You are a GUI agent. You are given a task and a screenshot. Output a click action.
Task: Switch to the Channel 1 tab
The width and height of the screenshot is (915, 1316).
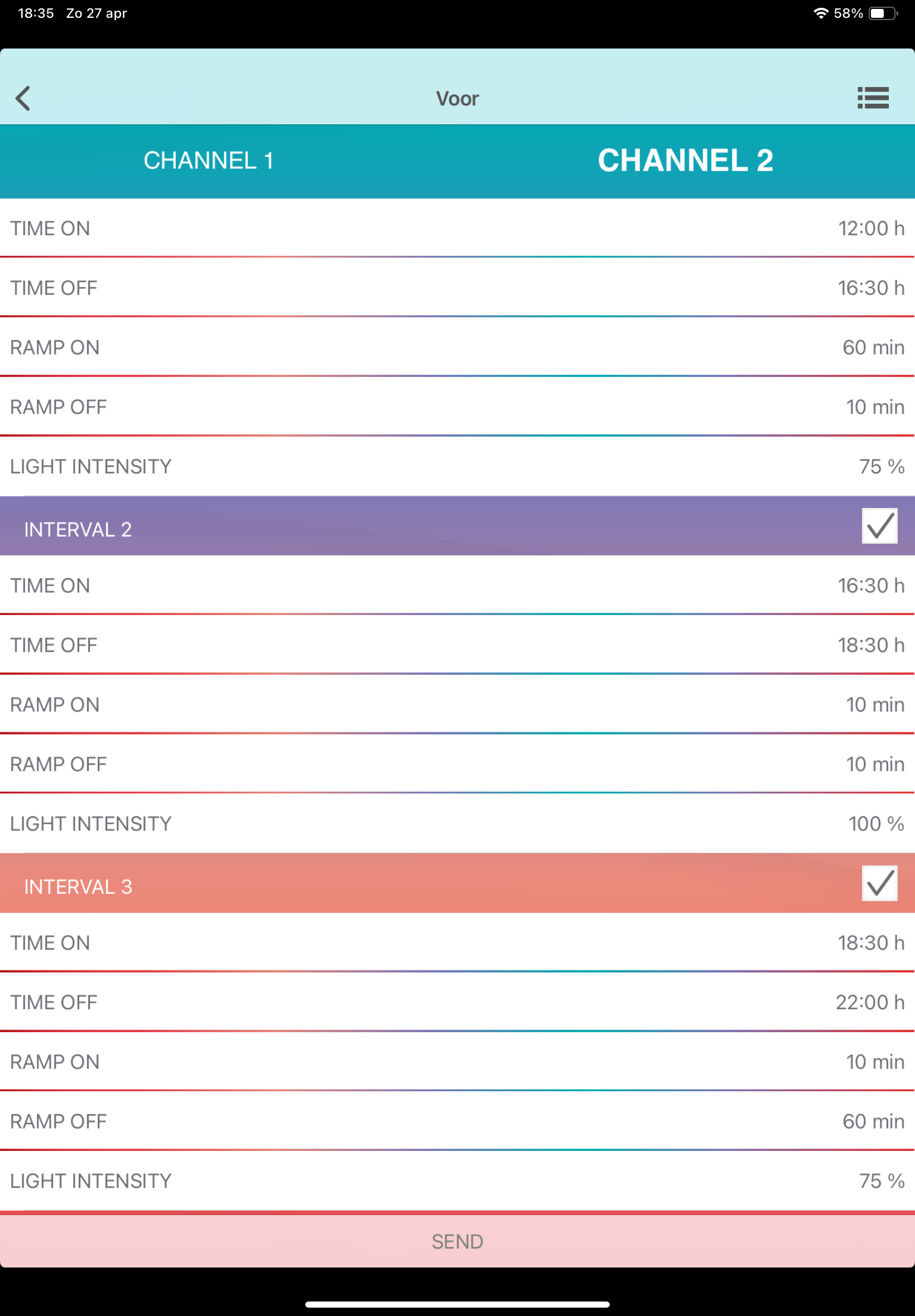tap(208, 161)
